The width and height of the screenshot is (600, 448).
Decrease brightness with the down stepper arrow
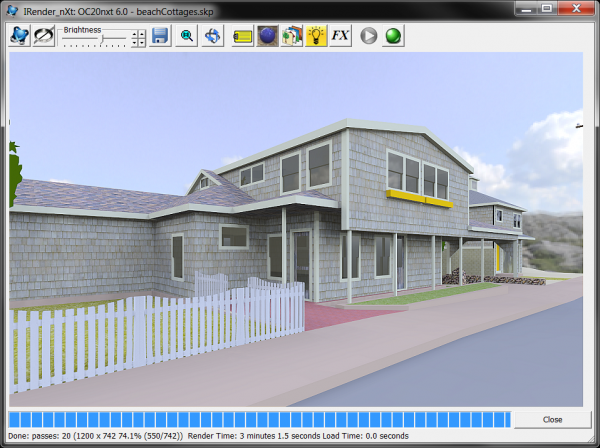139,42
